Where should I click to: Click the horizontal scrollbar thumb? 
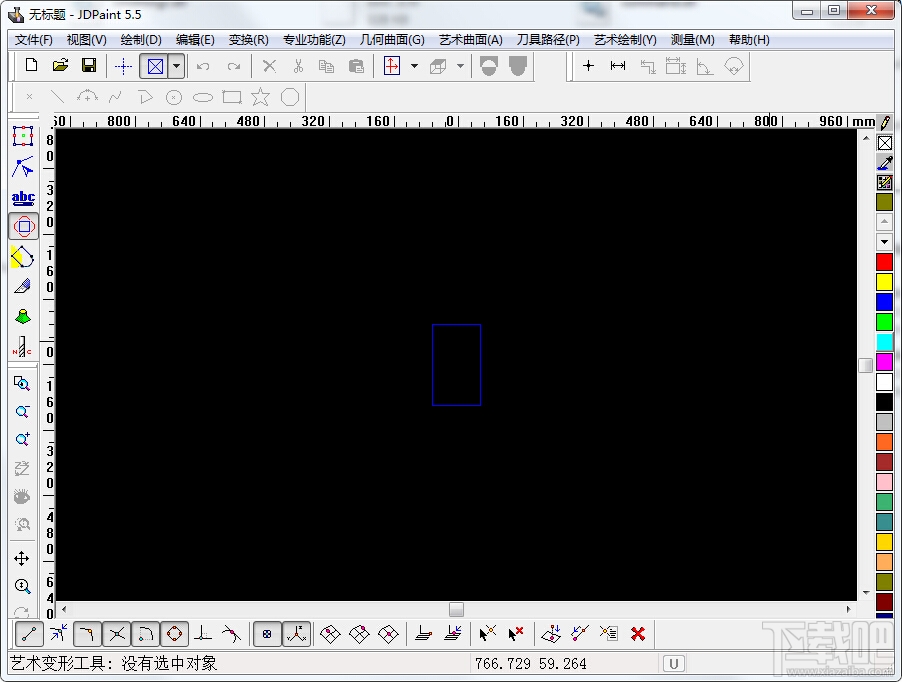pos(456,609)
